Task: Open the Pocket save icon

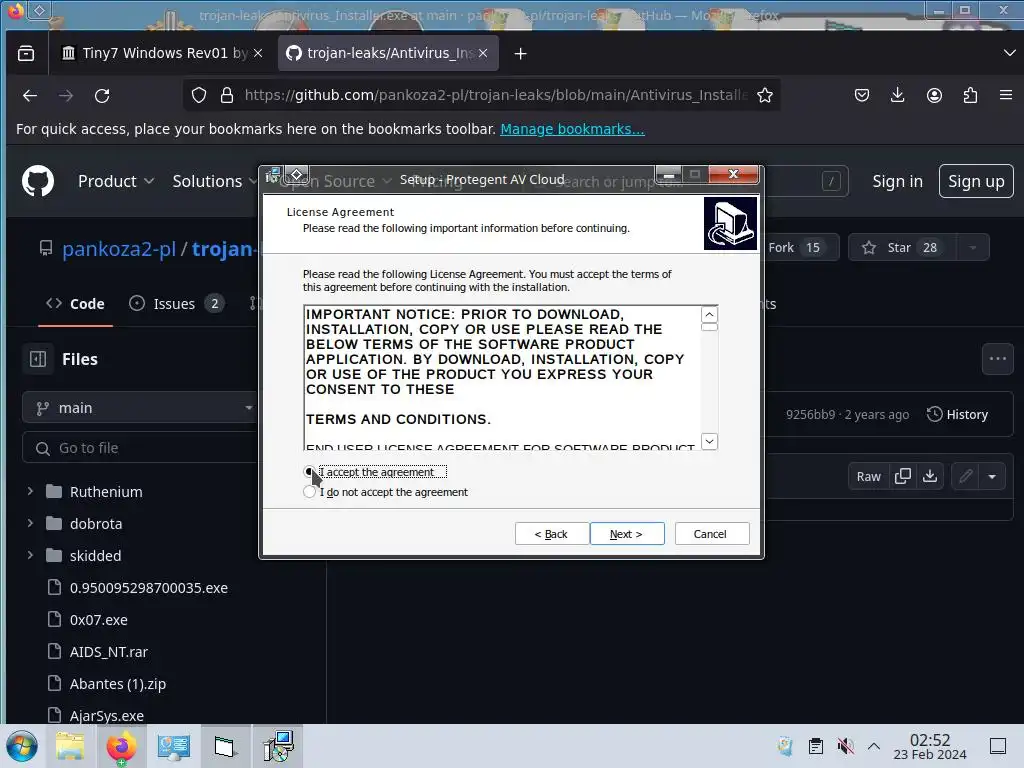Action: pos(862,95)
